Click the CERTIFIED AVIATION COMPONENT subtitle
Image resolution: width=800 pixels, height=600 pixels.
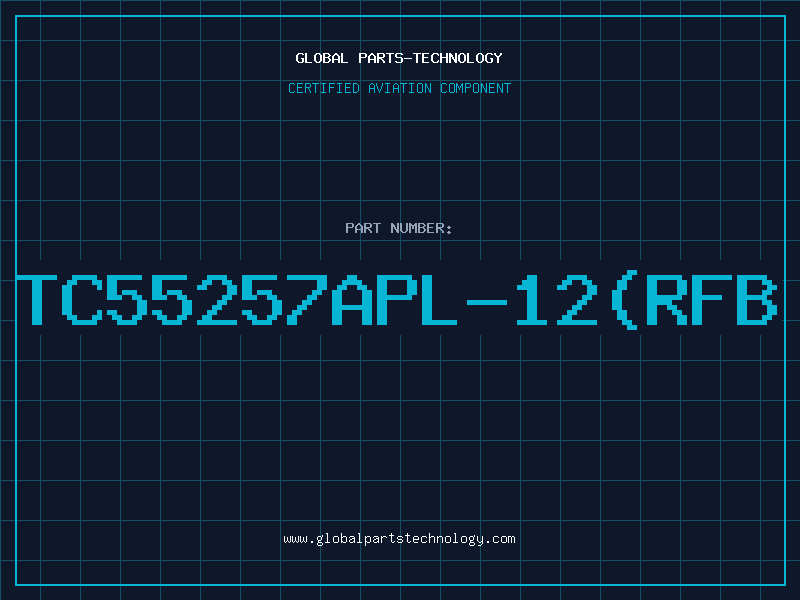pyautogui.click(x=399, y=88)
